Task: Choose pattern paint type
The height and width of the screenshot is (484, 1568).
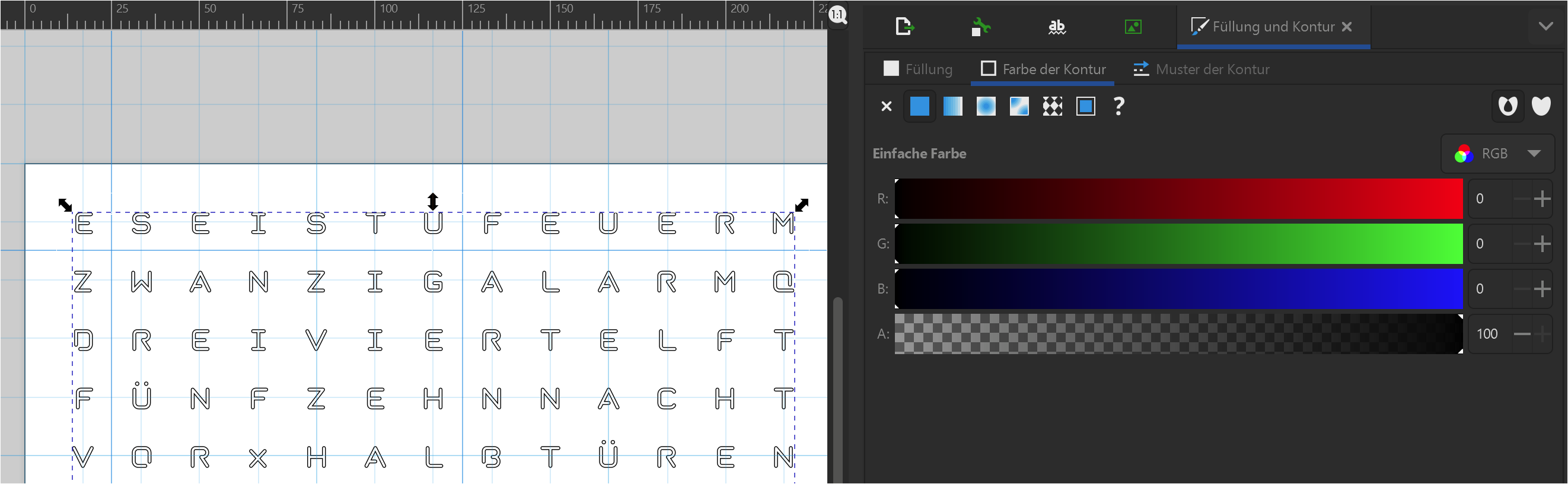Action: coord(1053,107)
